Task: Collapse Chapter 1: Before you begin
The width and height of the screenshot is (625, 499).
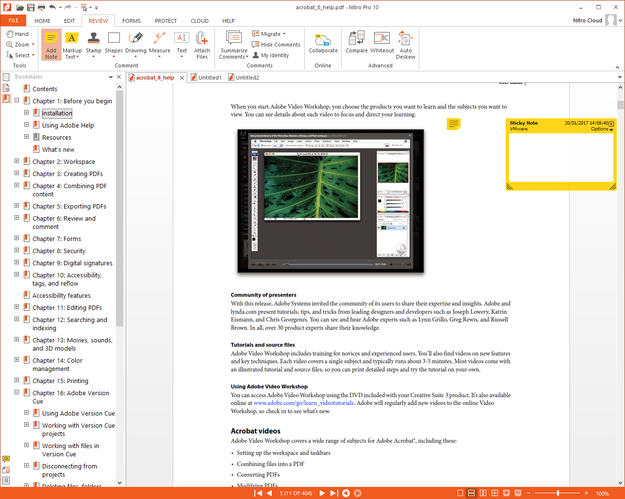Action: tap(16, 100)
